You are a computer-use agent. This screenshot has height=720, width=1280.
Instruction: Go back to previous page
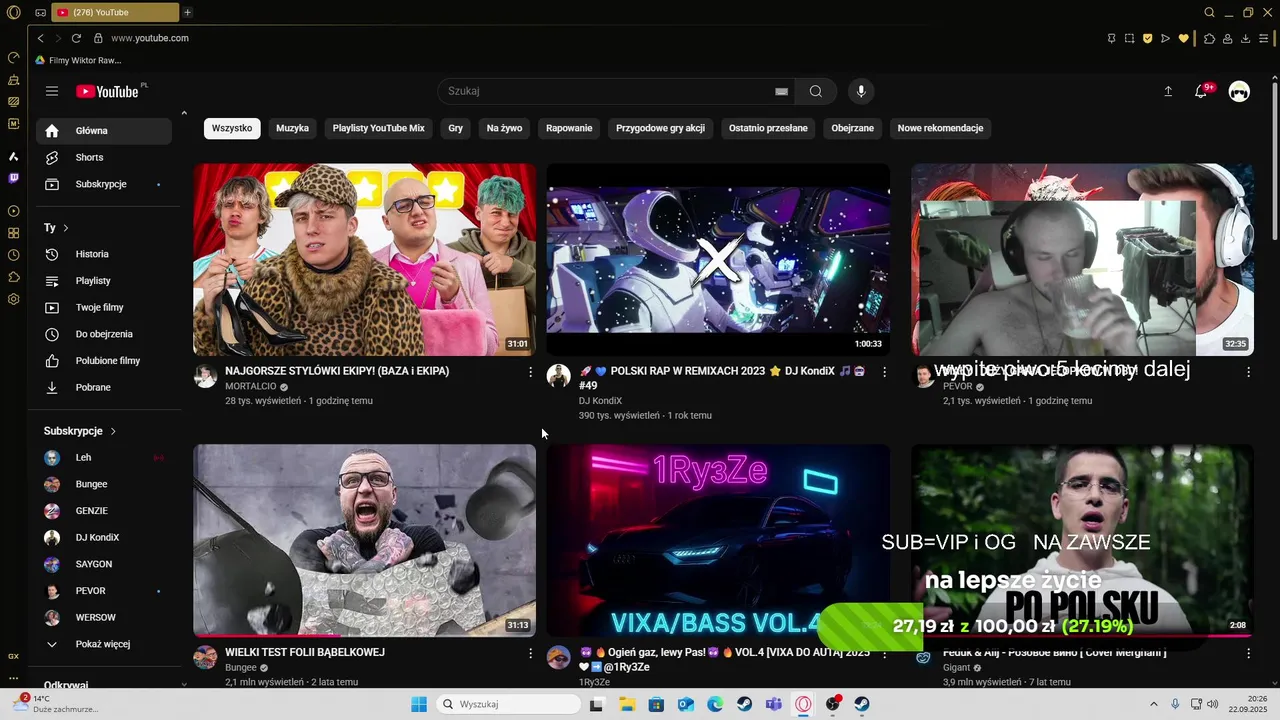tap(40, 38)
